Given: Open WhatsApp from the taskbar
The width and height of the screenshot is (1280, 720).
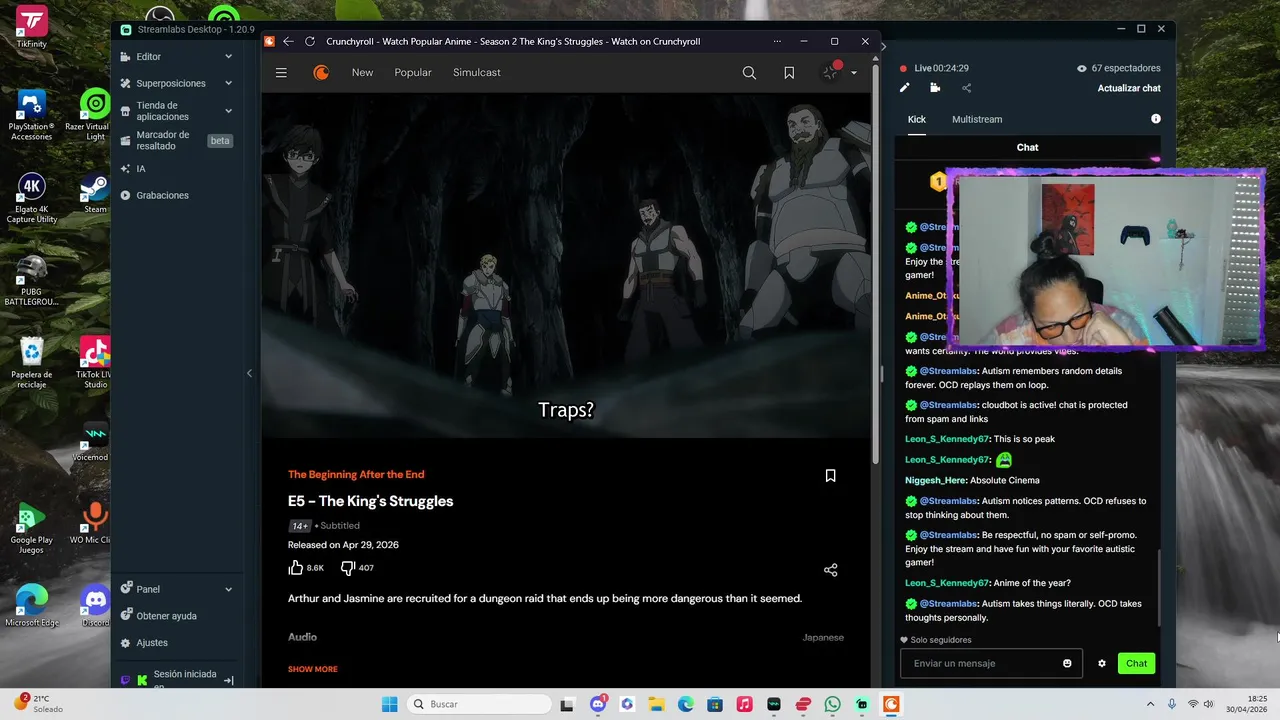Looking at the screenshot, I should coord(833,704).
